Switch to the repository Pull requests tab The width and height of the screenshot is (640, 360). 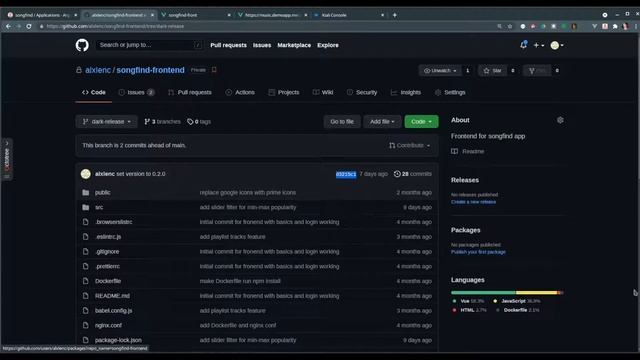(x=190, y=92)
